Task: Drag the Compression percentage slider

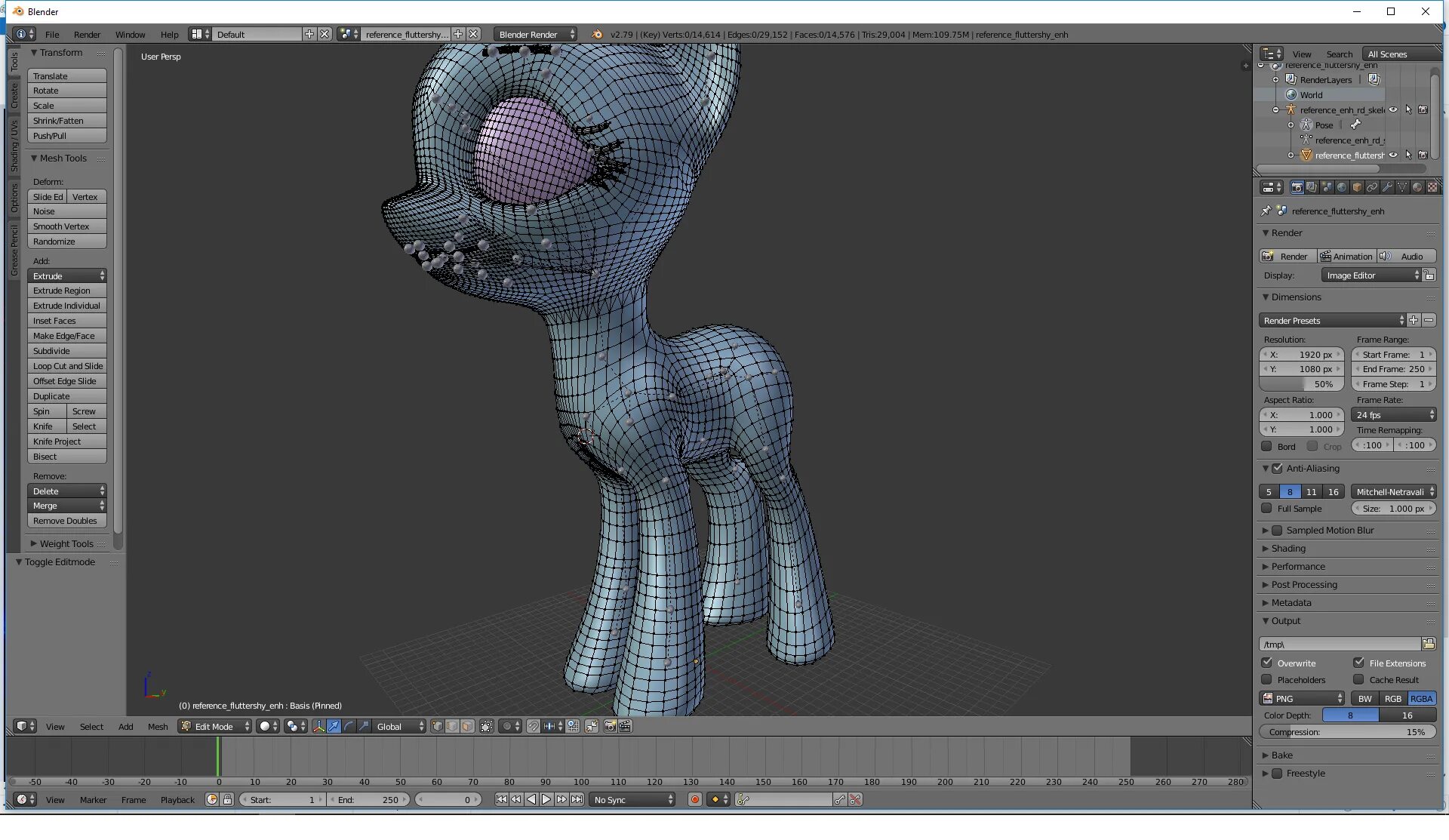Action: (x=1347, y=732)
